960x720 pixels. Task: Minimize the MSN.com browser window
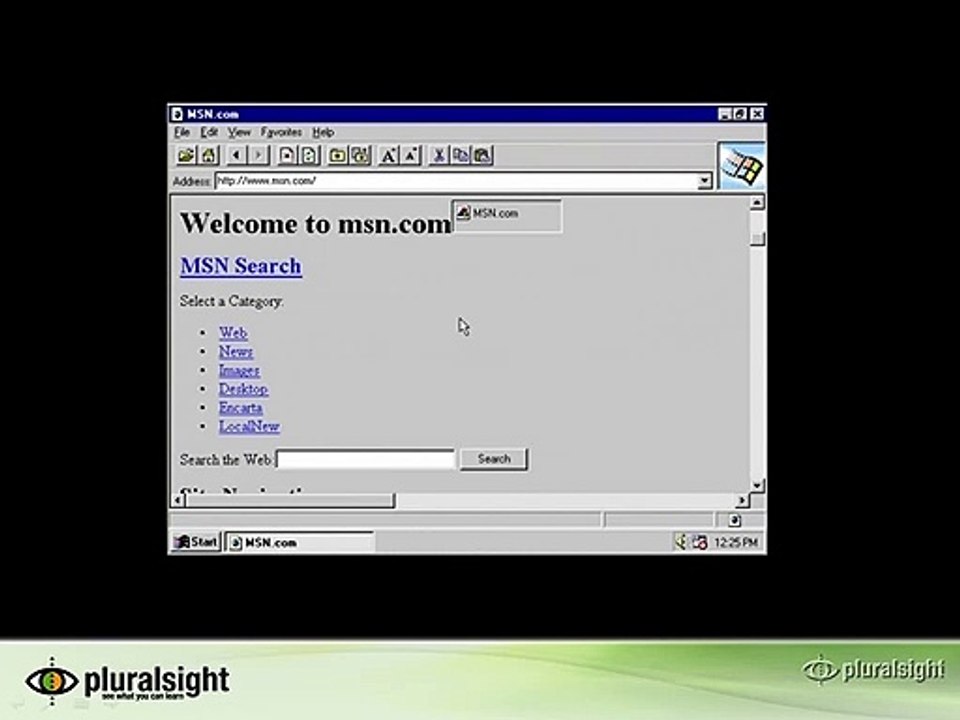click(724, 114)
